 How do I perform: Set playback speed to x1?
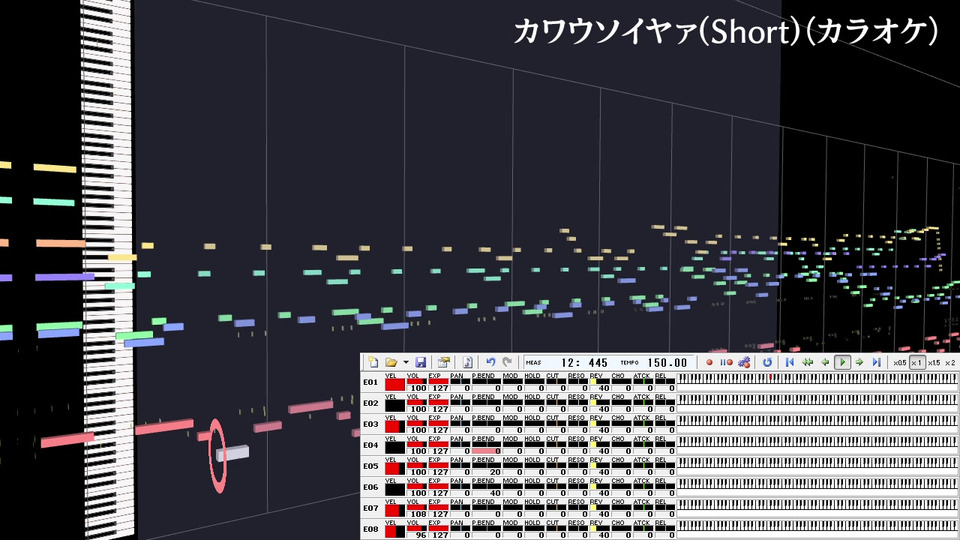[917, 362]
